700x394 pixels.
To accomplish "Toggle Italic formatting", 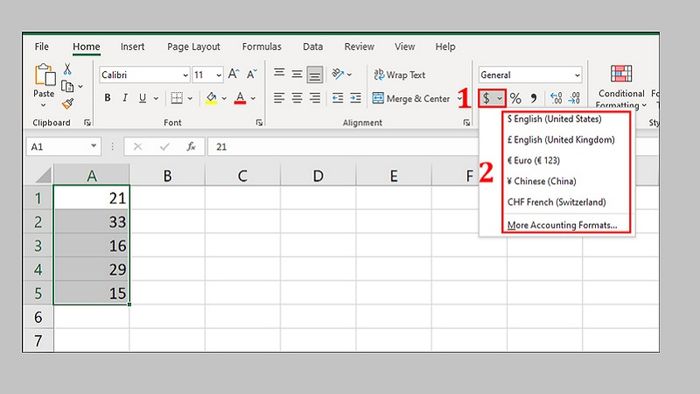I will pyautogui.click(x=125, y=98).
